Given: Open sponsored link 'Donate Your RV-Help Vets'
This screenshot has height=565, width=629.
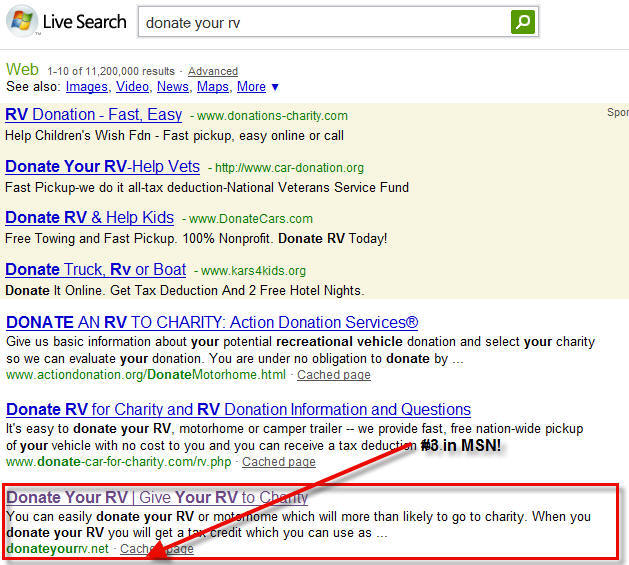Looking at the screenshot, I should coord(102,167).
